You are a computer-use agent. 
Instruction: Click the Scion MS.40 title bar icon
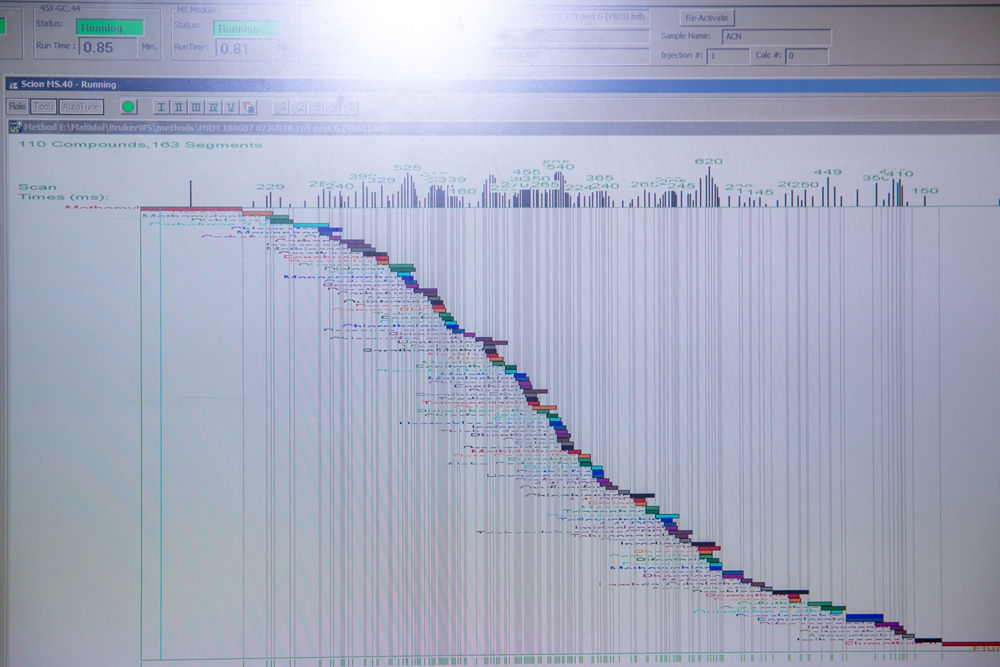(11, 84)
